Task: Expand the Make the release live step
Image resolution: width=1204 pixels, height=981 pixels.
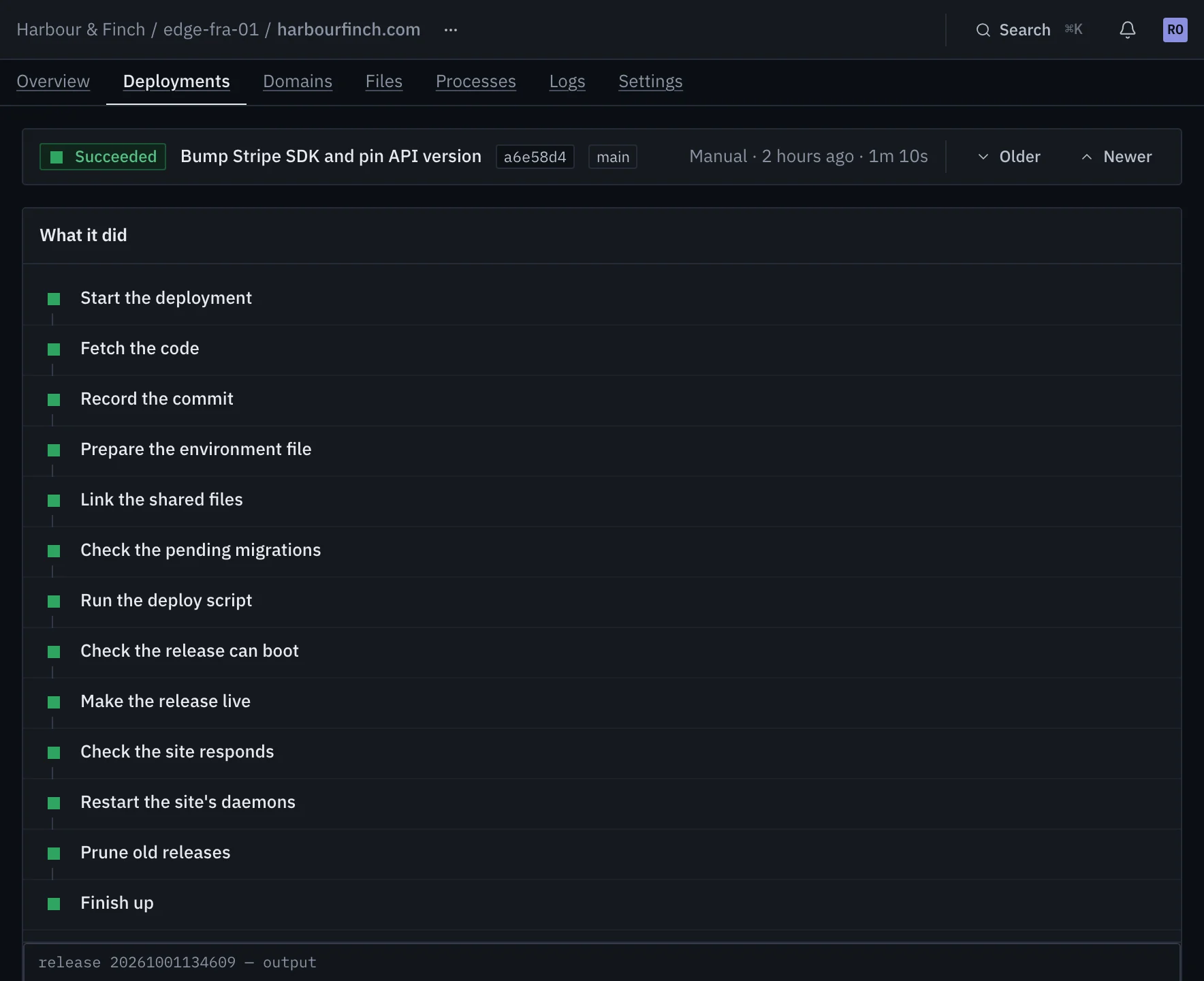Action: 602,702
